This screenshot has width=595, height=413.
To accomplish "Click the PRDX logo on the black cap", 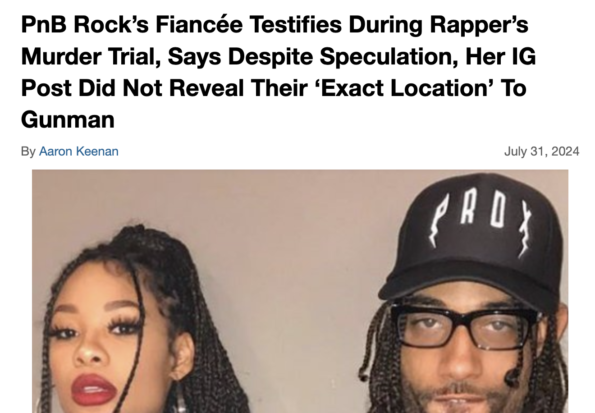I will 481,221.
